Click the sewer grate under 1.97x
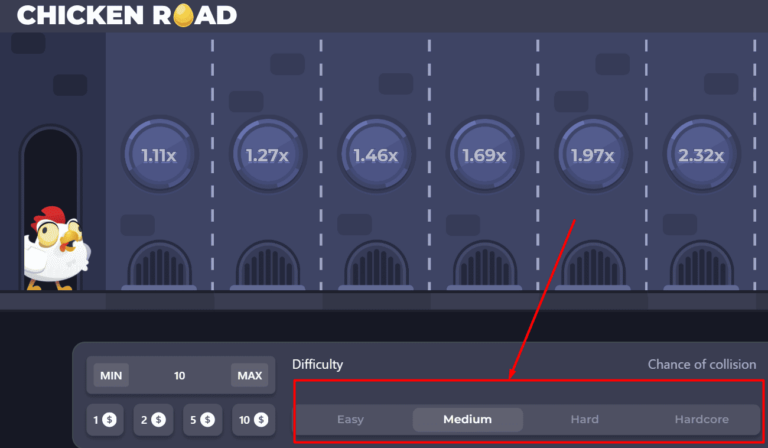Screen dimensions: 768x448 pos(593,265)
